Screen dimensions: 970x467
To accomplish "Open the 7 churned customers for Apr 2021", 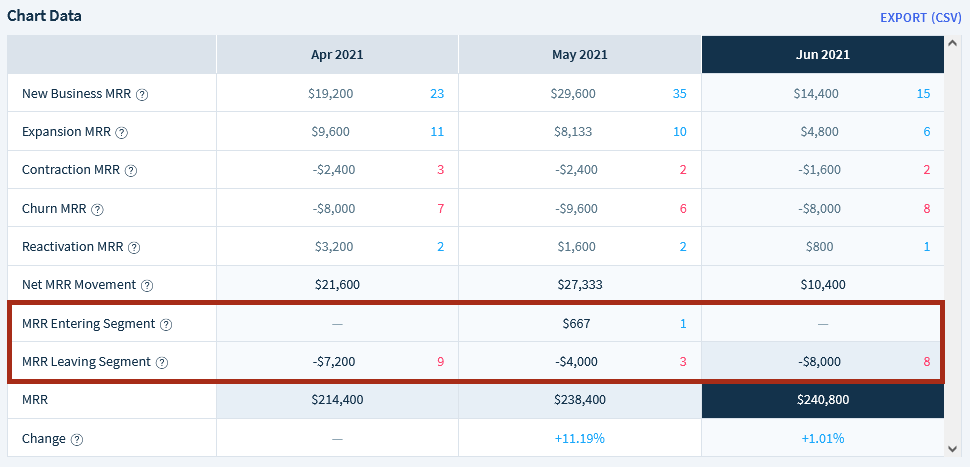I will (440, 208).
